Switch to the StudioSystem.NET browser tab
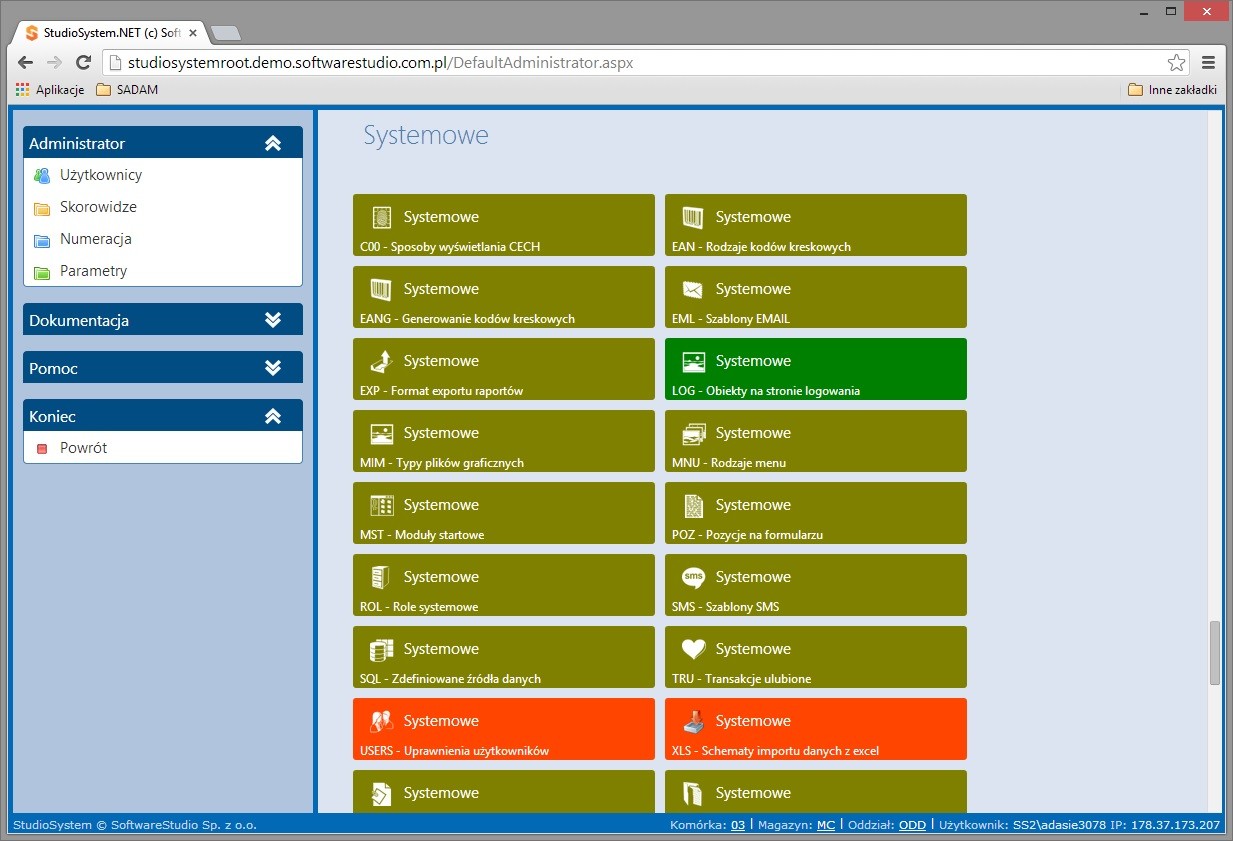 tap(110, 32)
